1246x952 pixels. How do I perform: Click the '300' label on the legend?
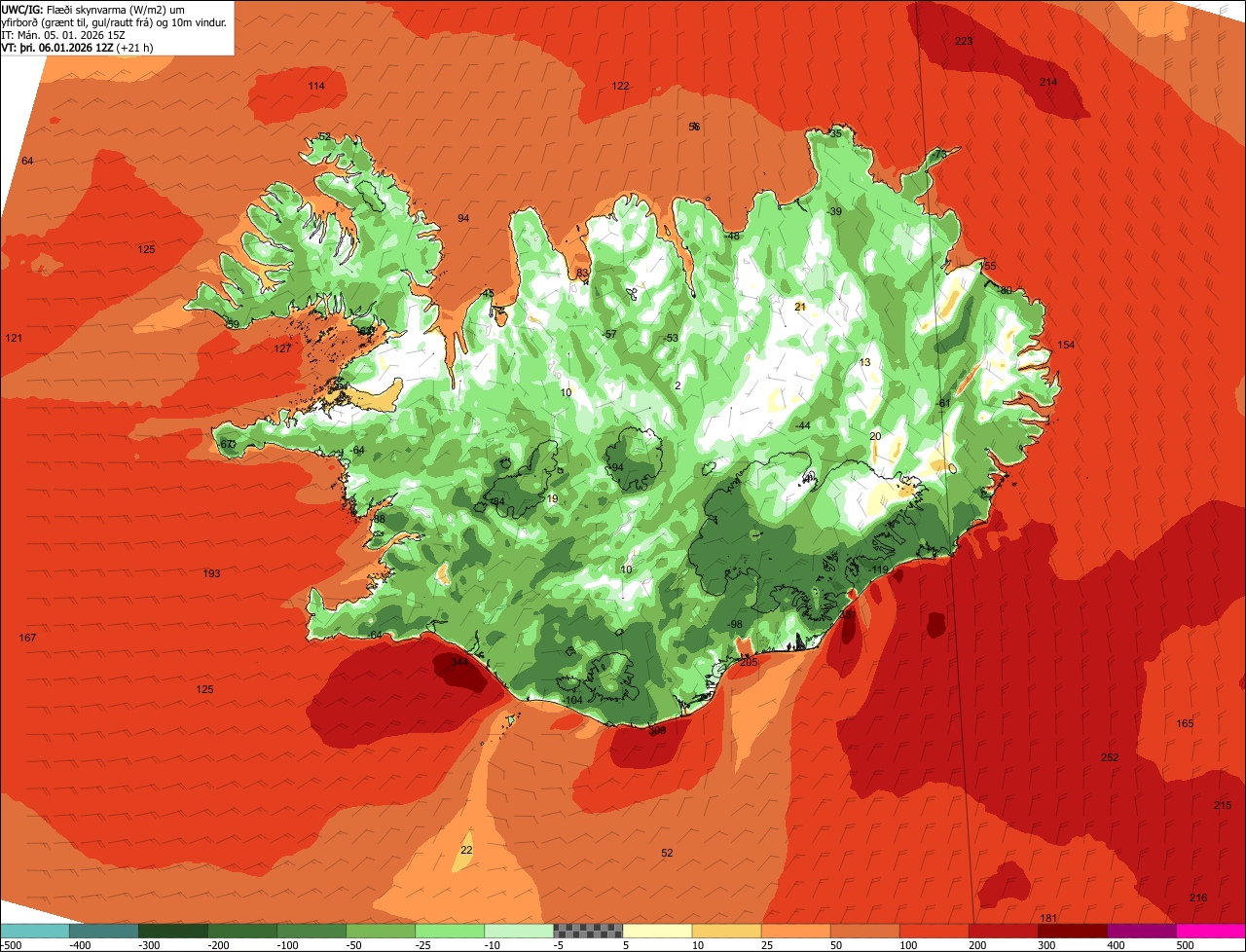(x=1045, y=945)
